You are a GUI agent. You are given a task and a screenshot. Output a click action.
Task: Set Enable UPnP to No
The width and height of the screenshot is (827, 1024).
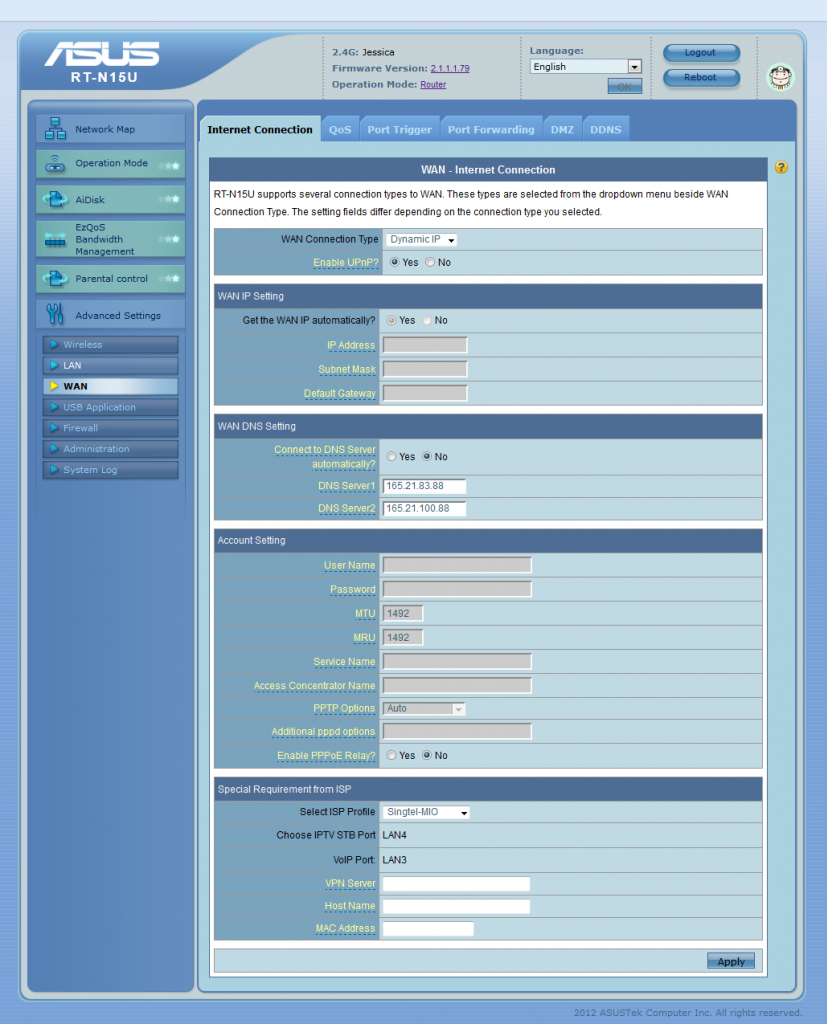430,262
